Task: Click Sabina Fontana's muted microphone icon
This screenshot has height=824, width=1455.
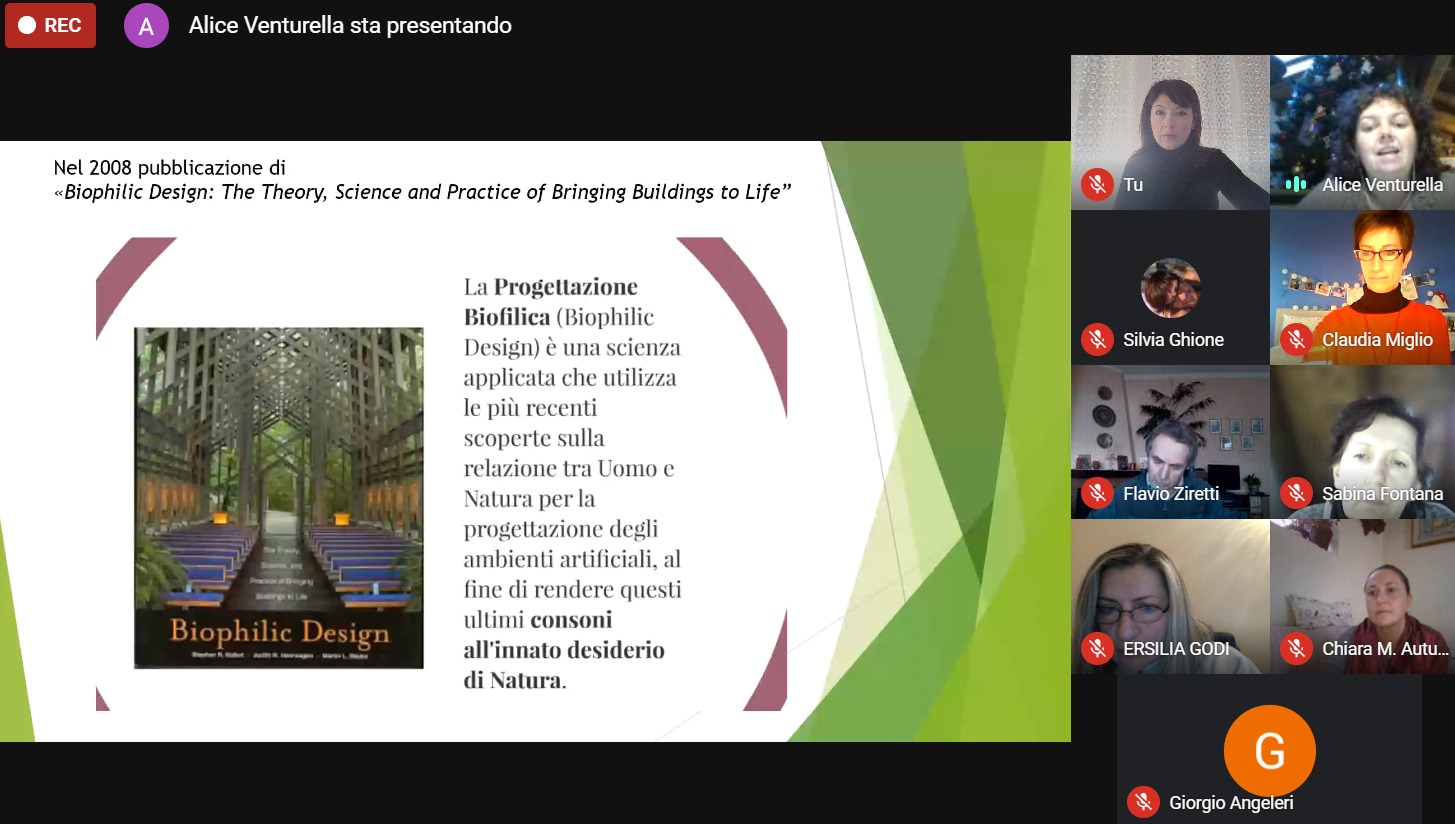Action: click(1296, 494)
